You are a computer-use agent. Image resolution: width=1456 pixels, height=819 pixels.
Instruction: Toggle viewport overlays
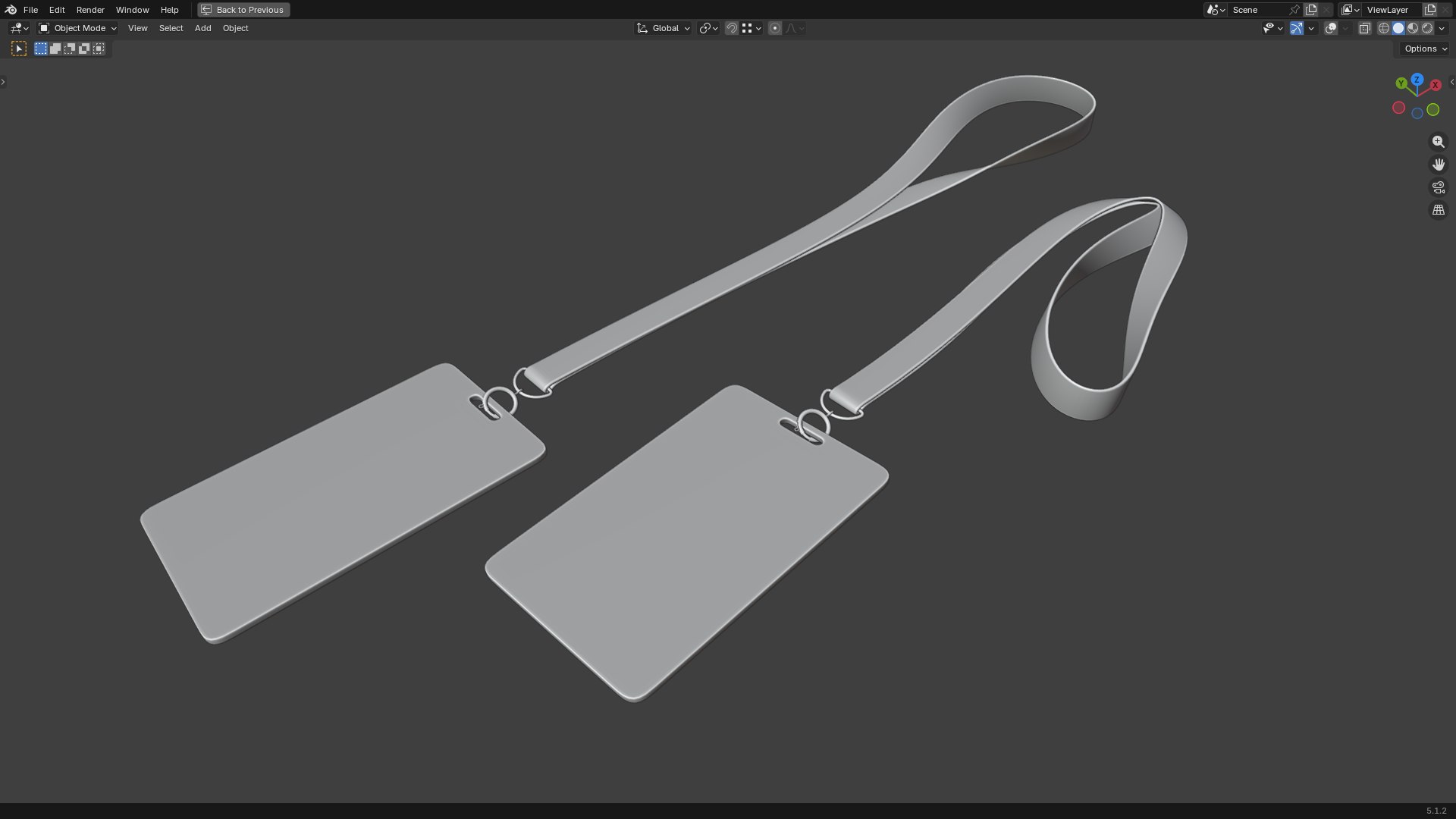[x=1331, y=28]
